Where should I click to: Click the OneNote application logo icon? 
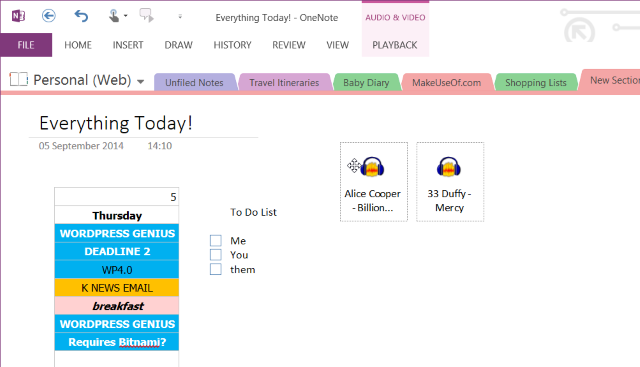(x=18, y=16)
